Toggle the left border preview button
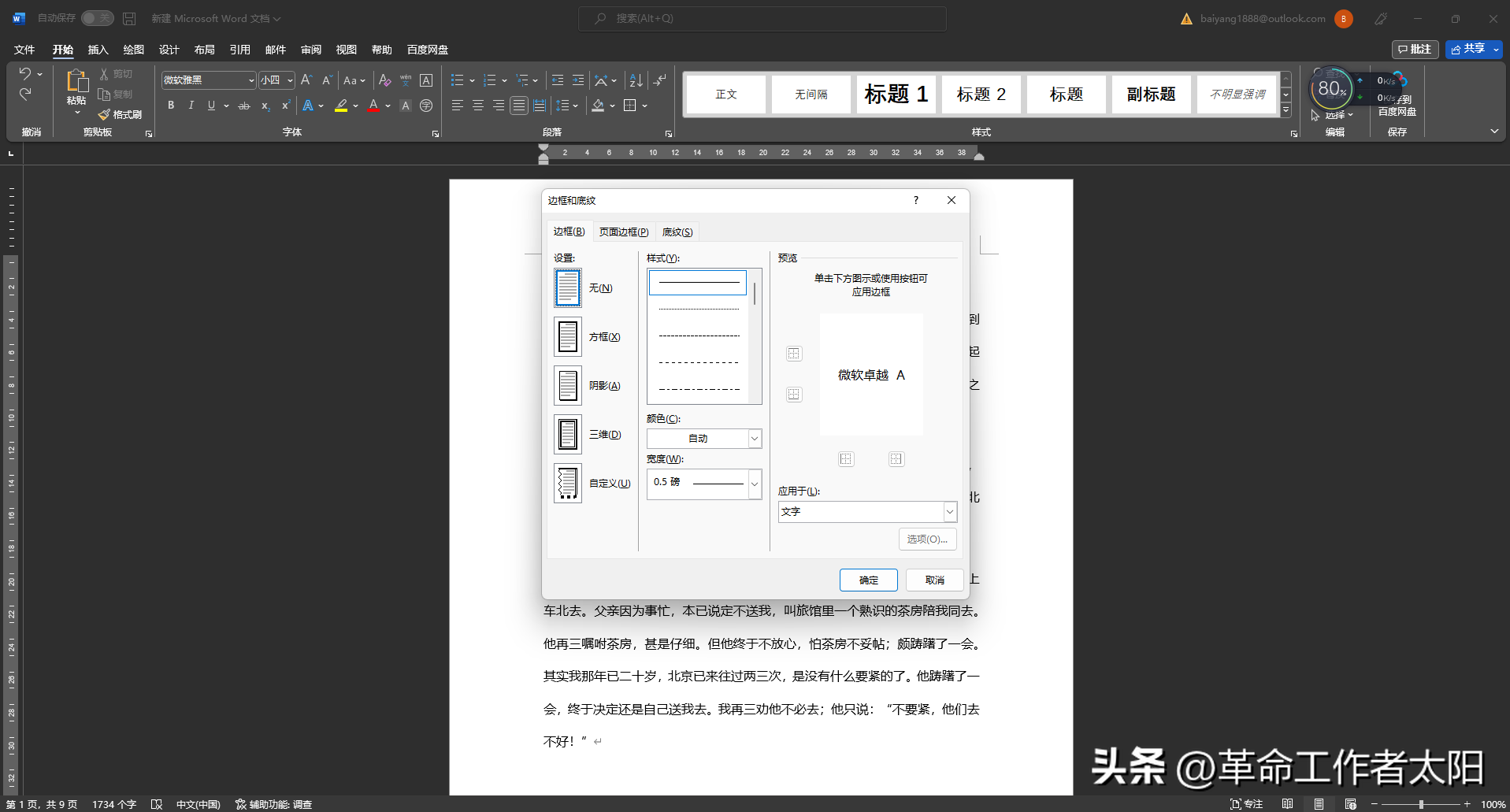Viewport: 1510px width, 812px height. point(846,459)
